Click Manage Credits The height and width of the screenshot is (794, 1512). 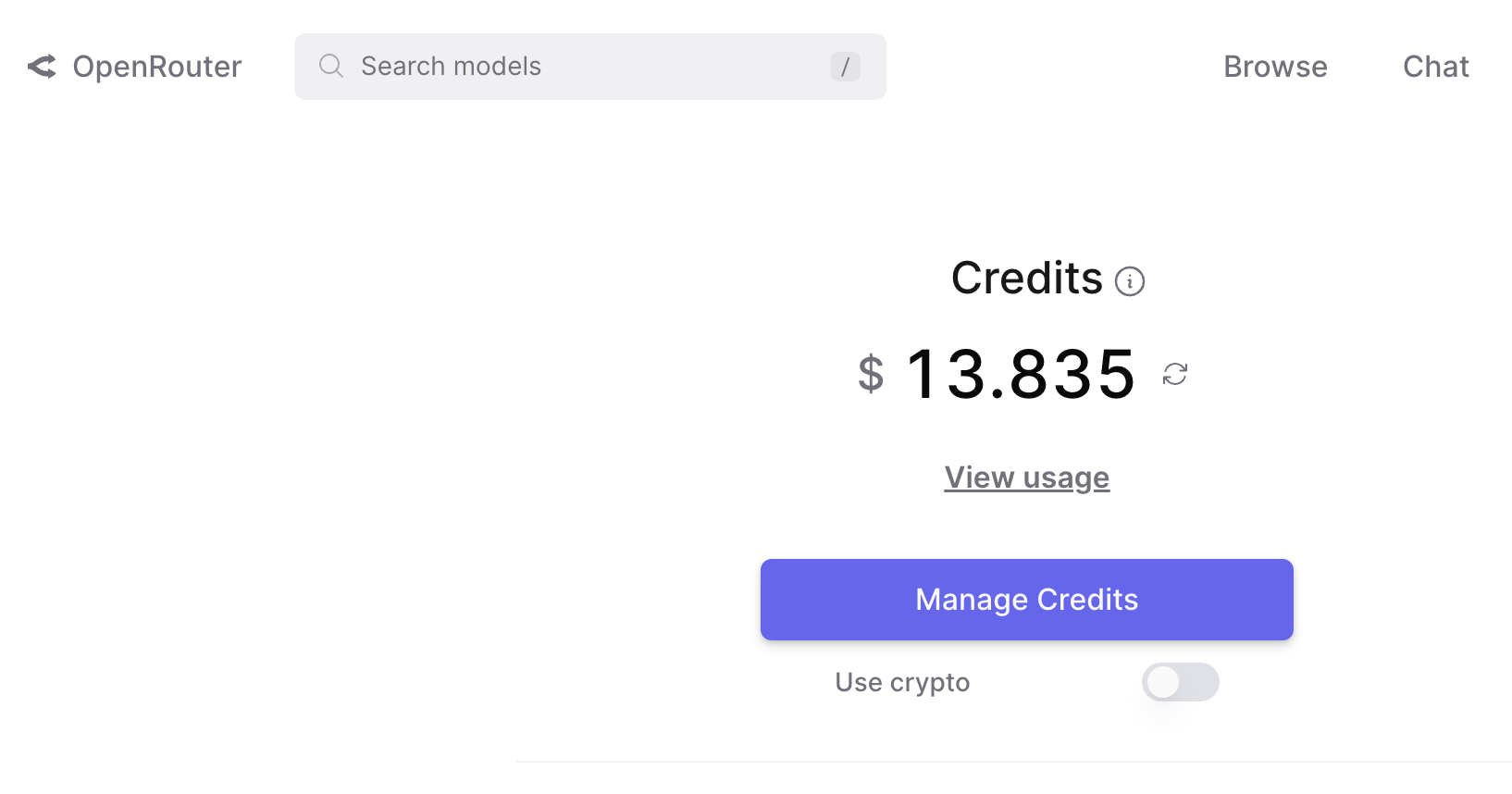pos(1026,600)
